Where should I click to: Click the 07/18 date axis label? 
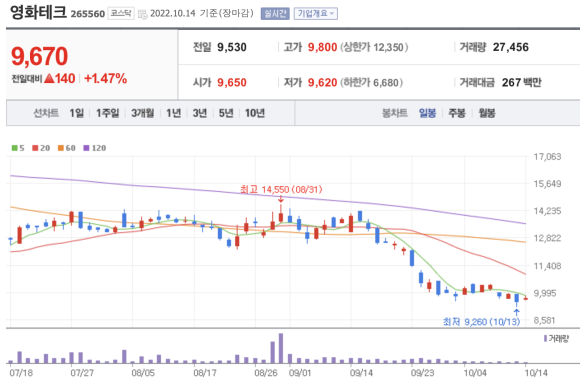tap(21, 373)
